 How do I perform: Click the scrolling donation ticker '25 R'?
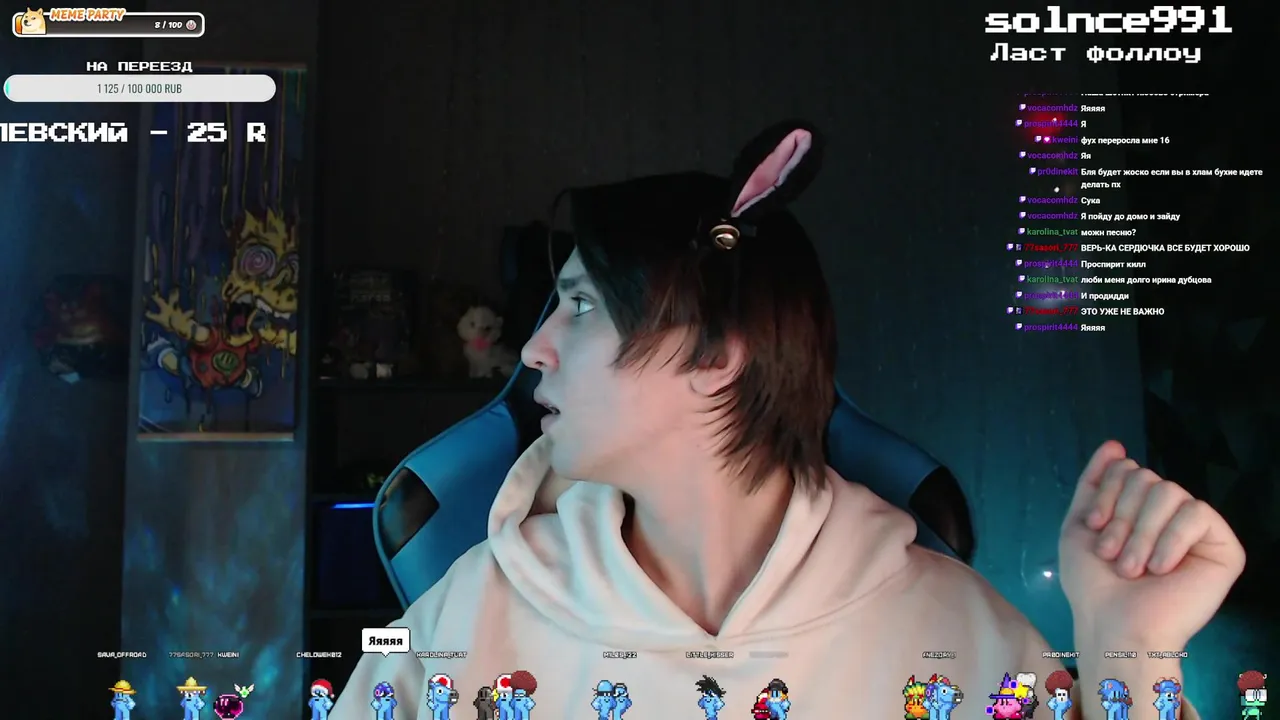[226, 133]
